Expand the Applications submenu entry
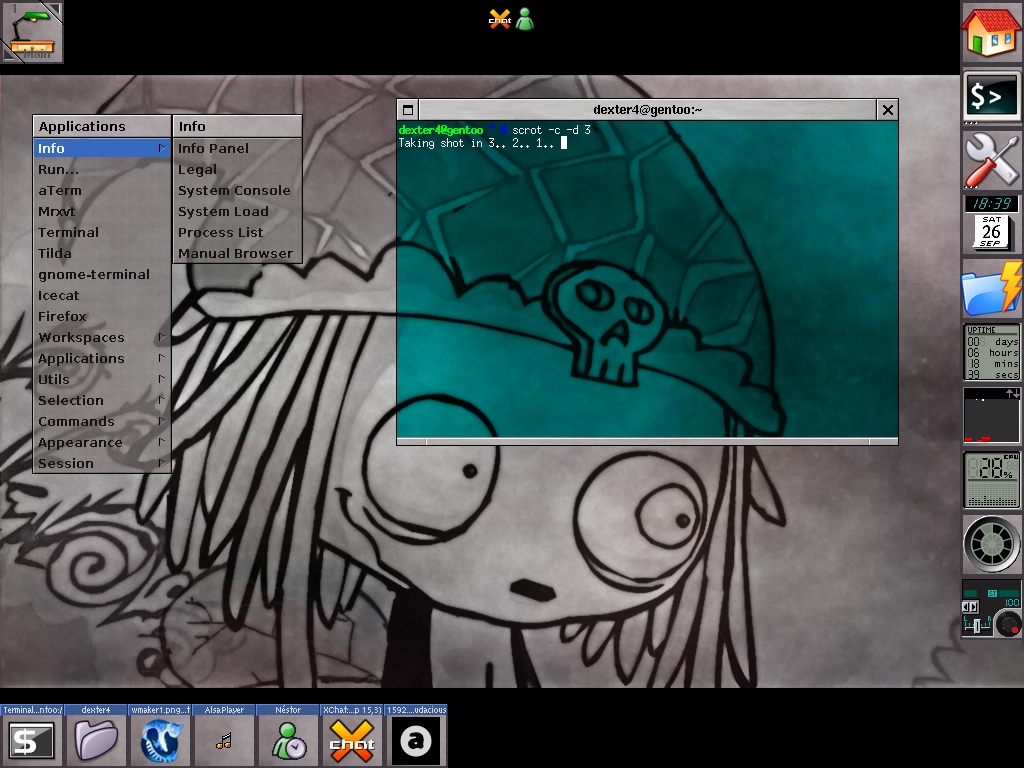The image size is (1024, 768). pos(102,358)
